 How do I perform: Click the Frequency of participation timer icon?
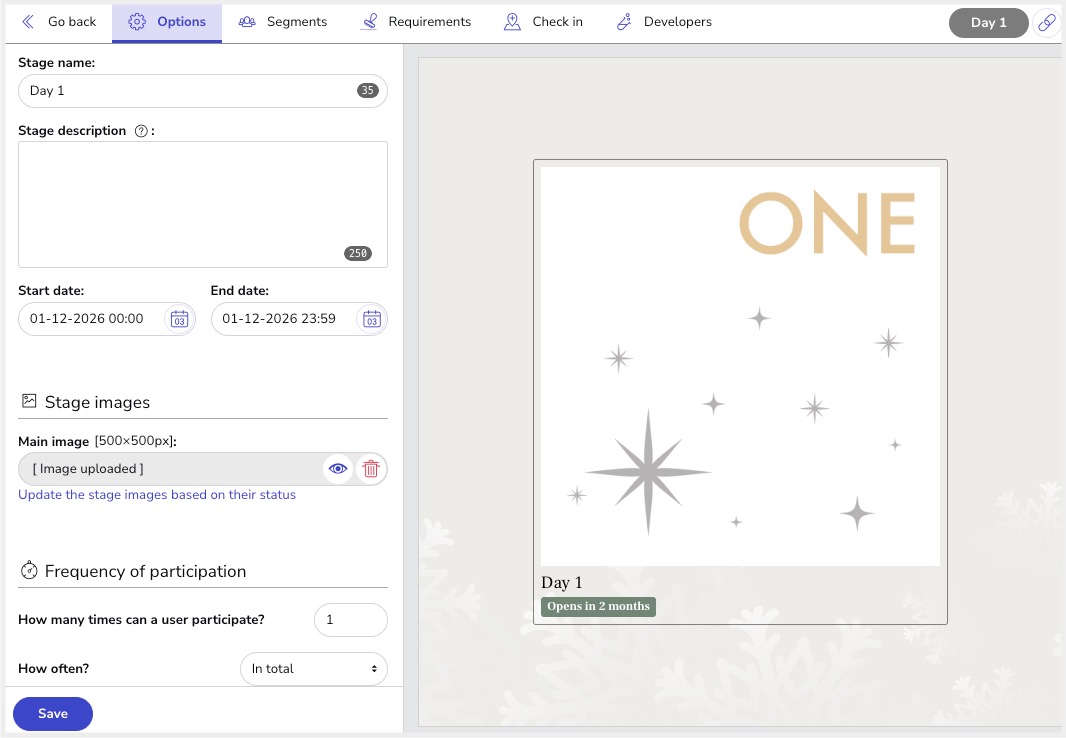click(29, 570)
